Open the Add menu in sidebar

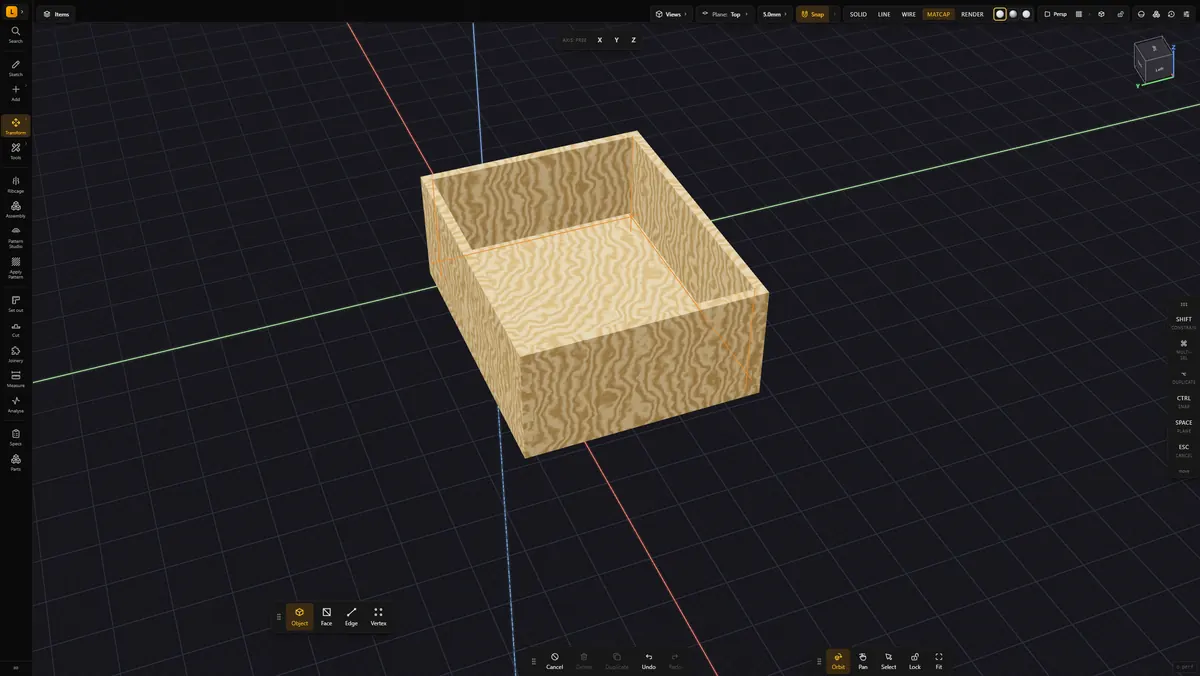(x=16, y=93)
